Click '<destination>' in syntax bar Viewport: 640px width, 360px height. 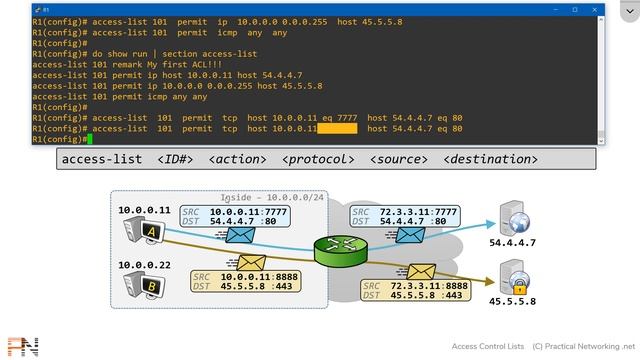(x=491, y=159)
